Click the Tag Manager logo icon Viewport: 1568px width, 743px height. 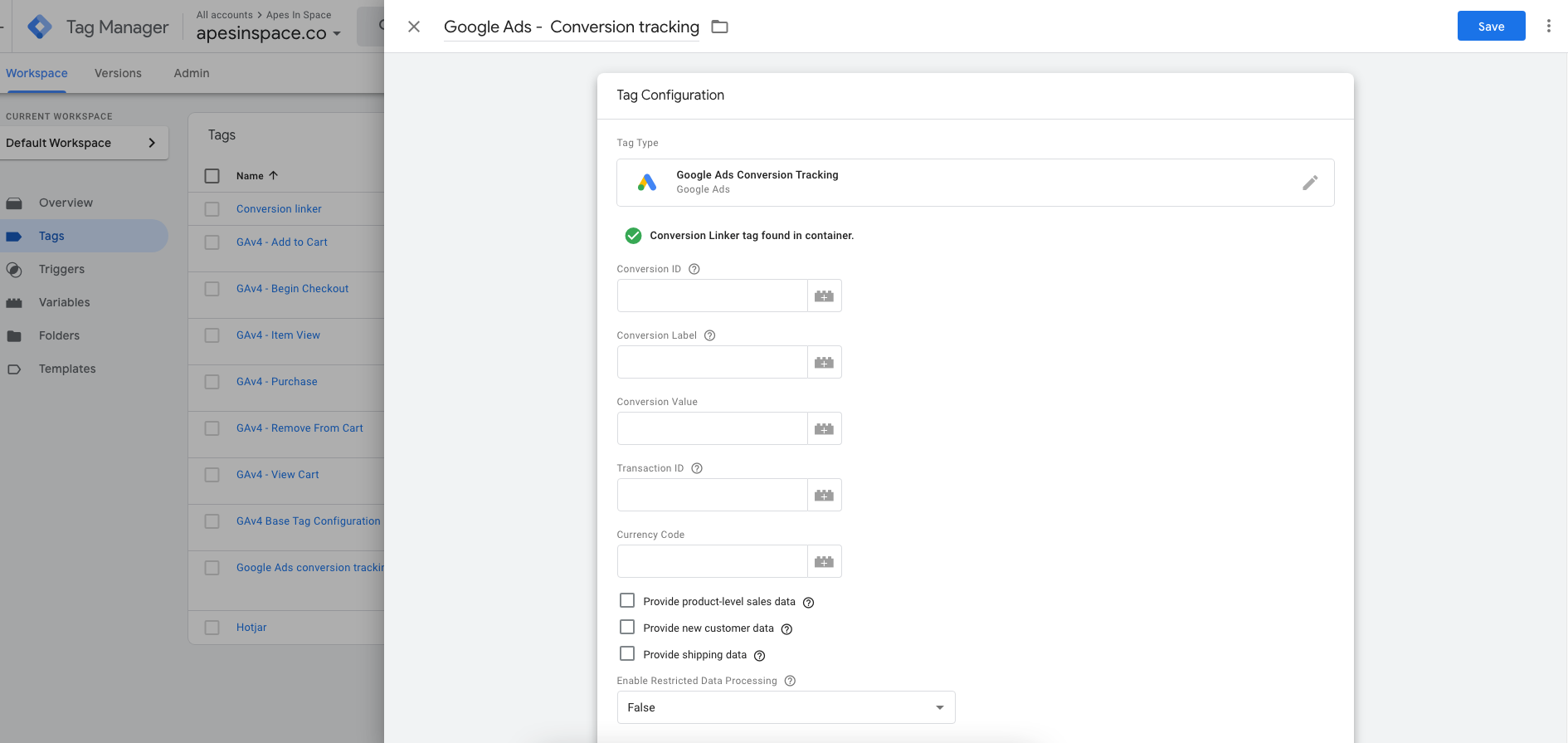click(40, 27)
